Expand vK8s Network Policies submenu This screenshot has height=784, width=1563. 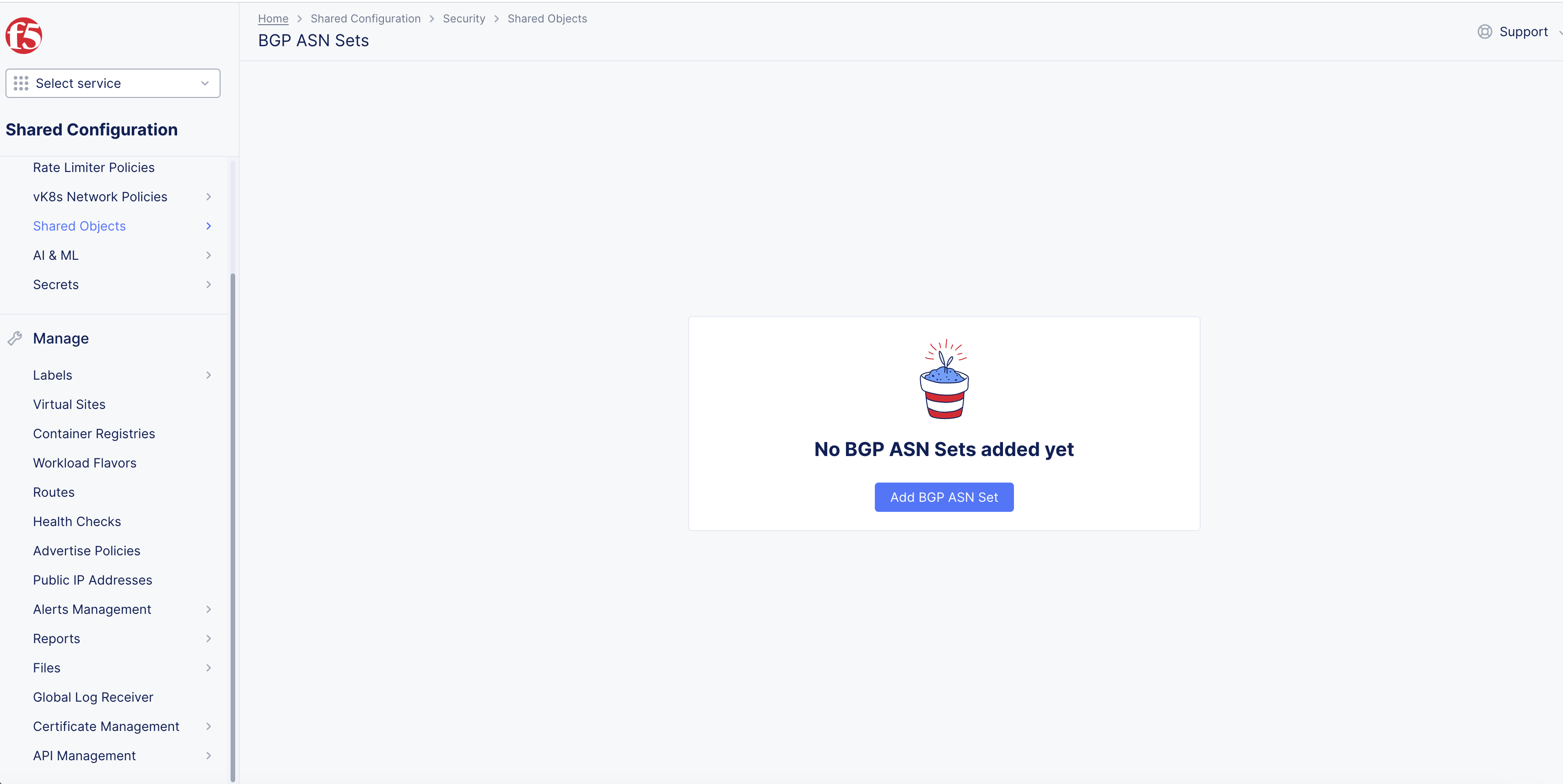click(x=208, y=197)
